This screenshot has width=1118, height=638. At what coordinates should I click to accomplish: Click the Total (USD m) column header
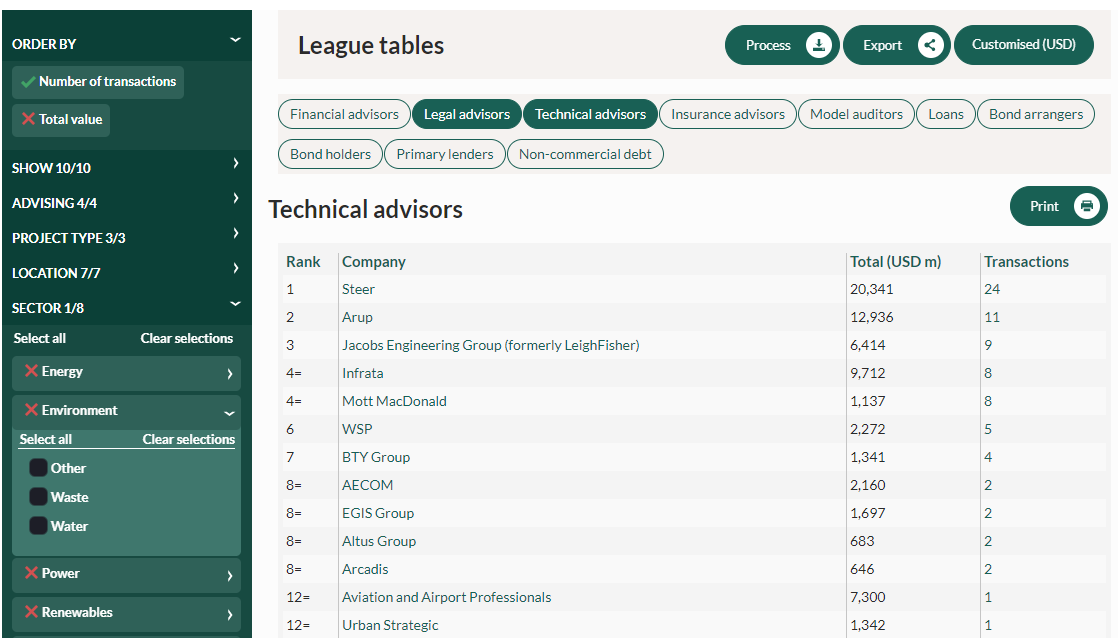[x=896, y=262]
